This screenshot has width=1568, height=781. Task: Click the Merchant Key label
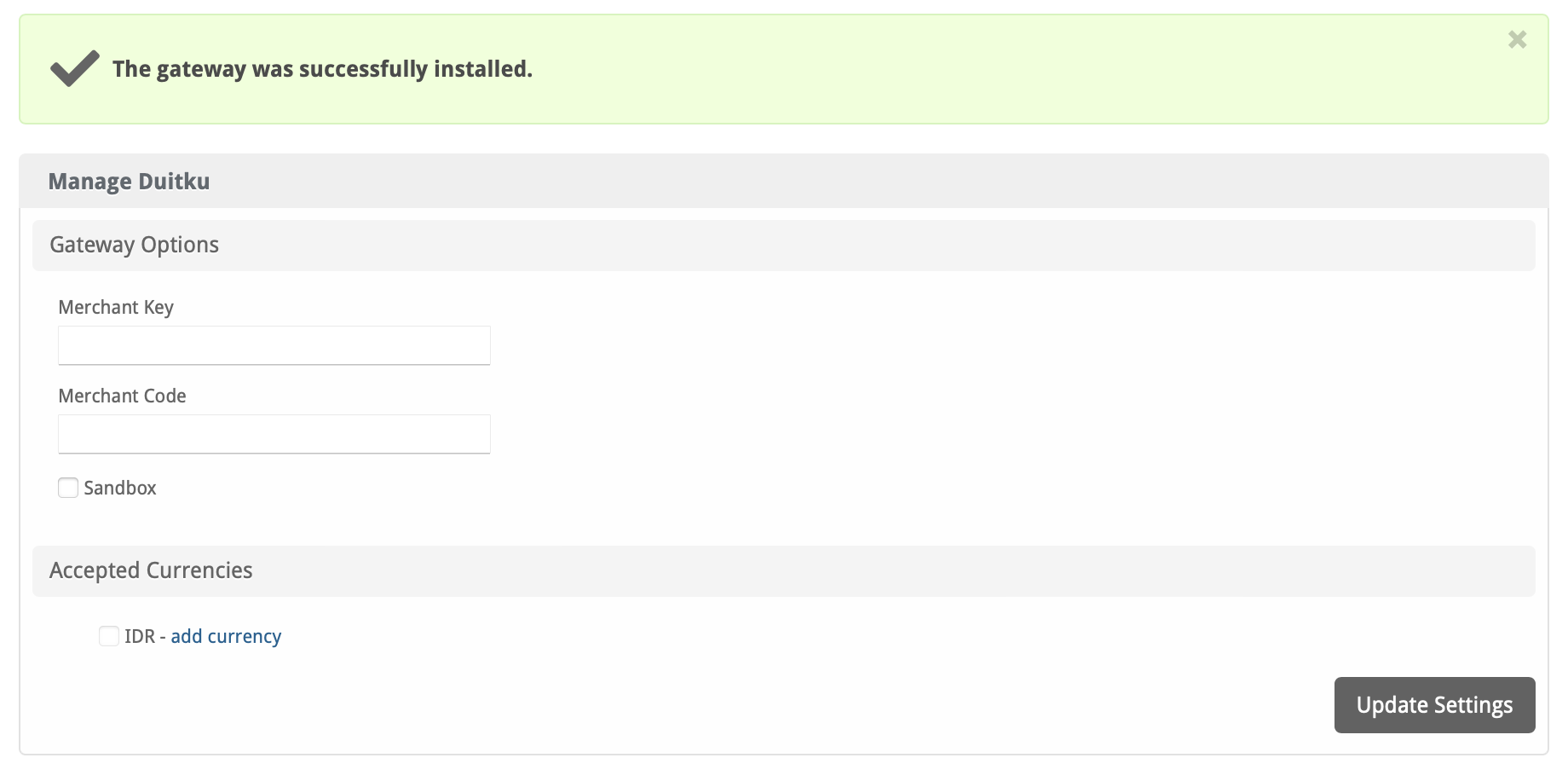coord(116,307)
